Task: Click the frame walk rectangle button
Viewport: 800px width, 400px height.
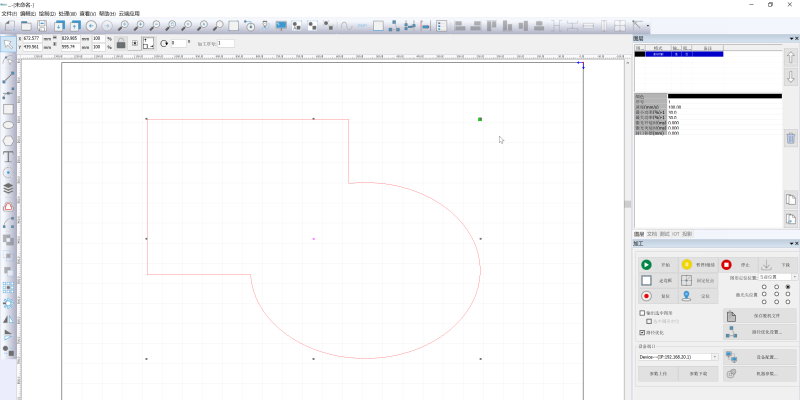Action: 659,280
